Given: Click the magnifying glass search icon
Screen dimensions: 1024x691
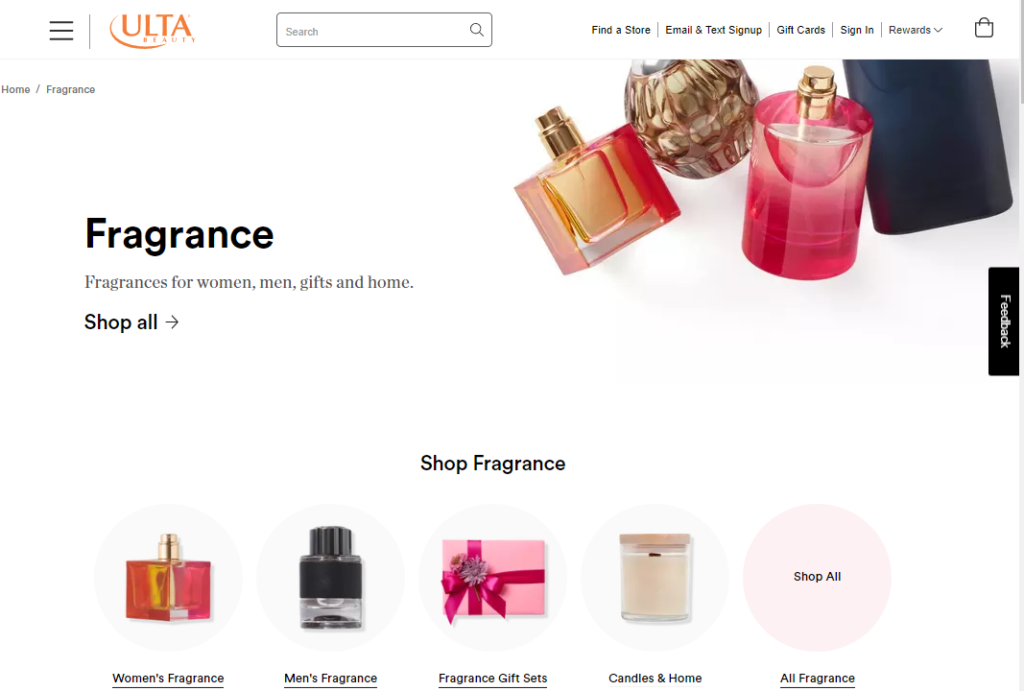Looking at the screenshot, I should point(477,30).
